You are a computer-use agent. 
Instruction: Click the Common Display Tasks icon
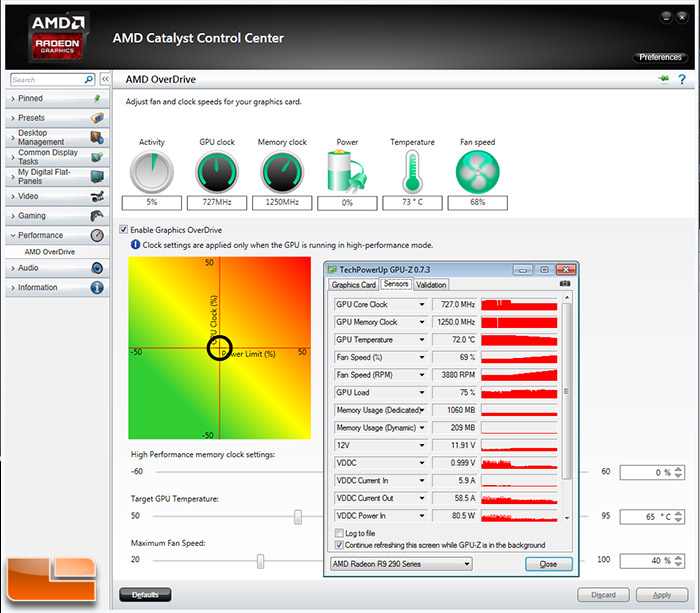tap(97, 157)
